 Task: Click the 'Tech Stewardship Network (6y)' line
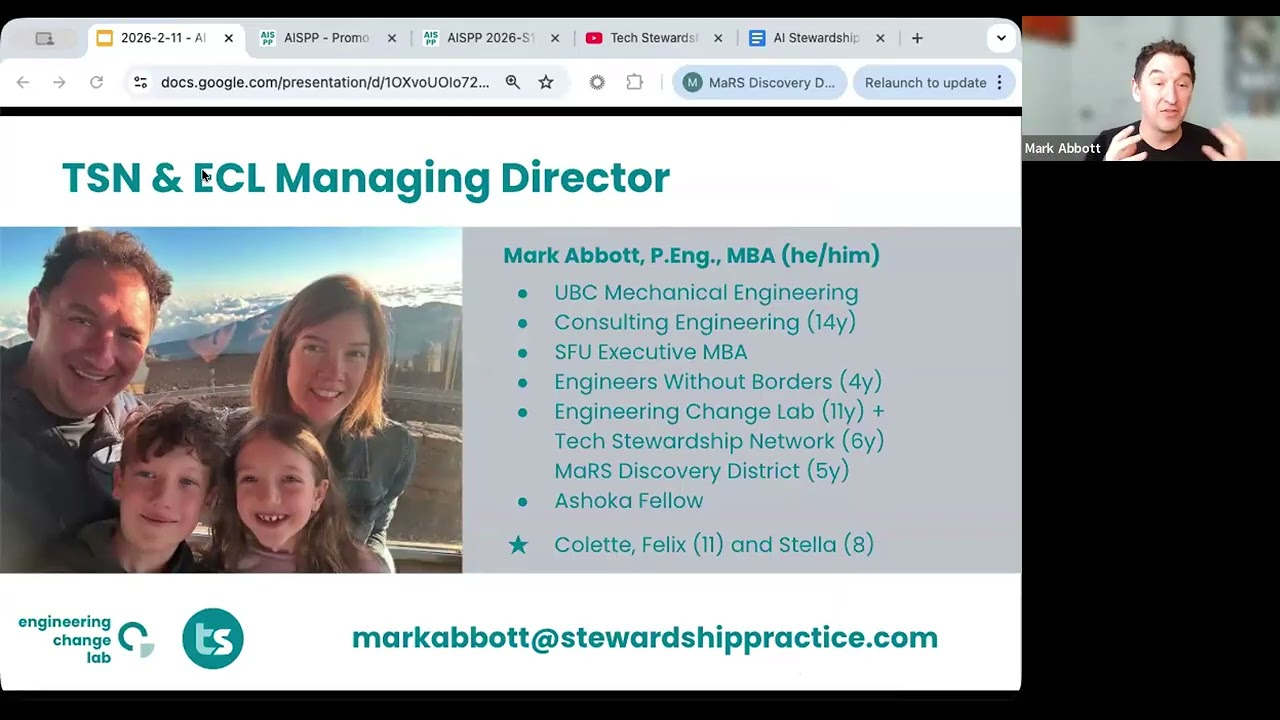click(719, 441)
